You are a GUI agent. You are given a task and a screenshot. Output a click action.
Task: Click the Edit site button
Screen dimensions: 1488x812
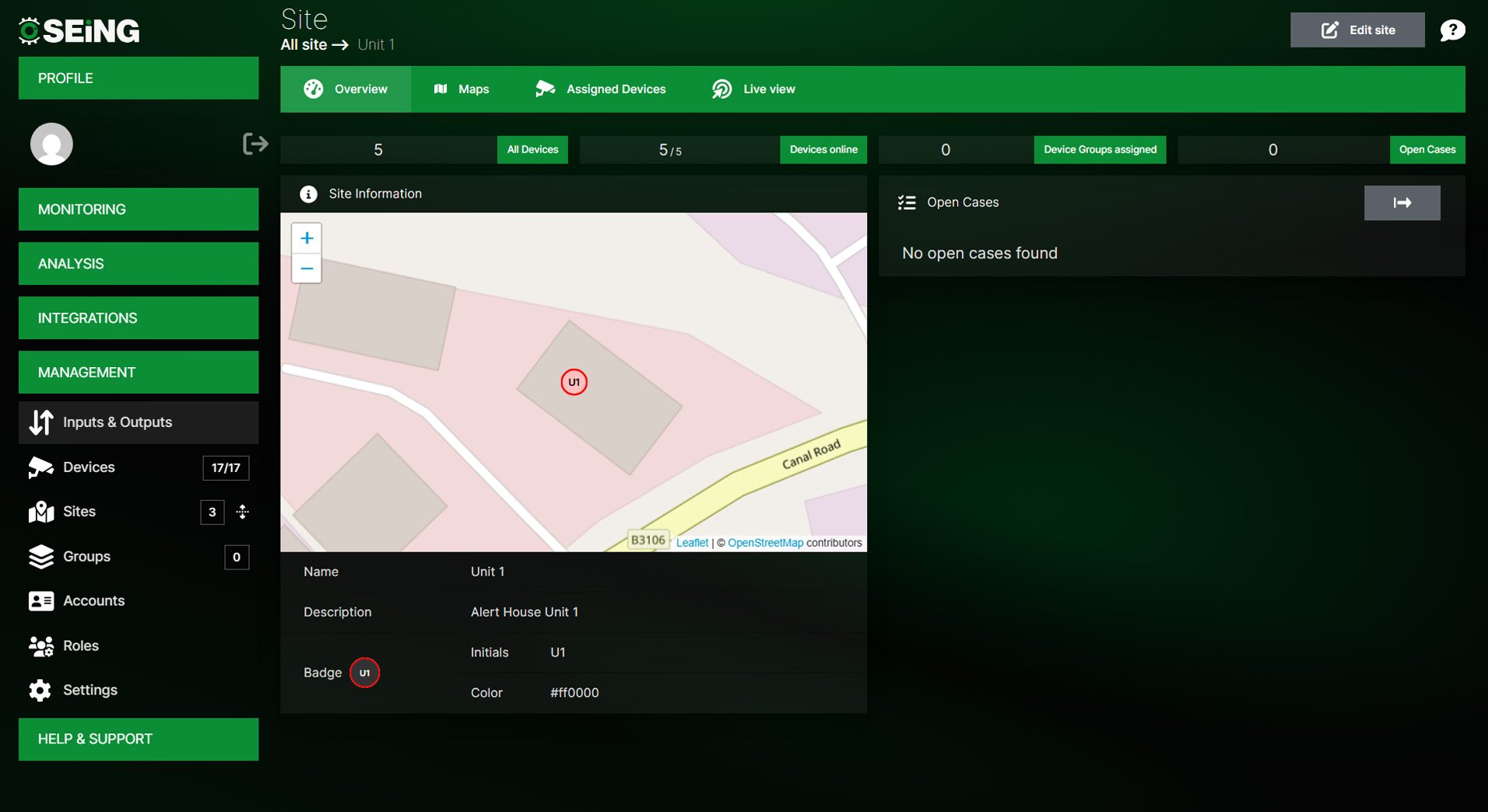(x=1356, y=30)
